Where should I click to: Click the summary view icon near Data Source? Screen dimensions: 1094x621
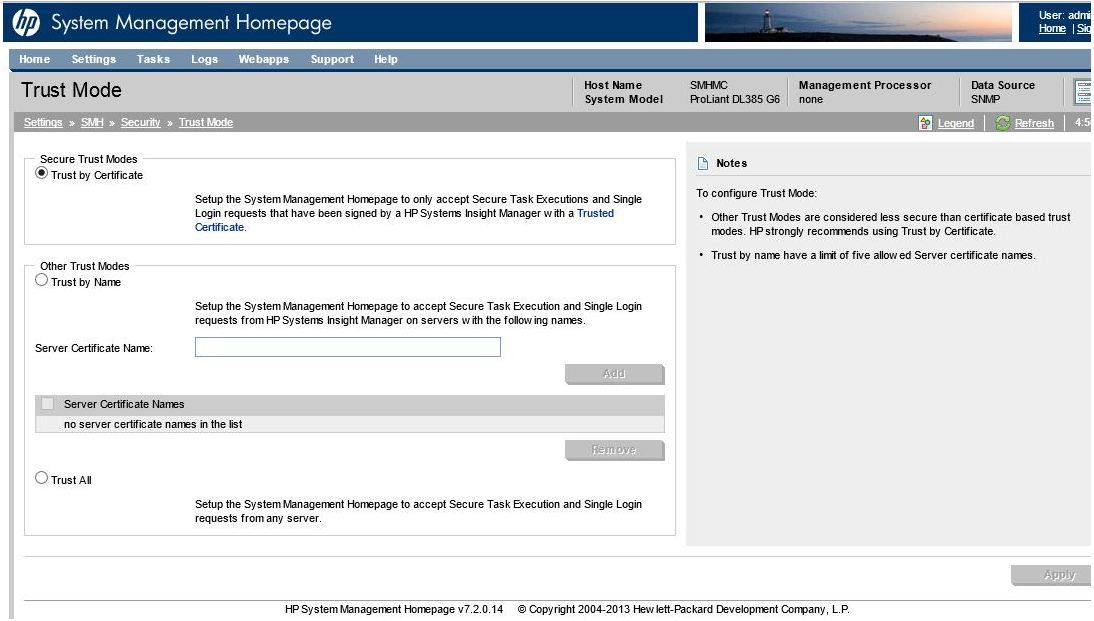point(1081,91)
